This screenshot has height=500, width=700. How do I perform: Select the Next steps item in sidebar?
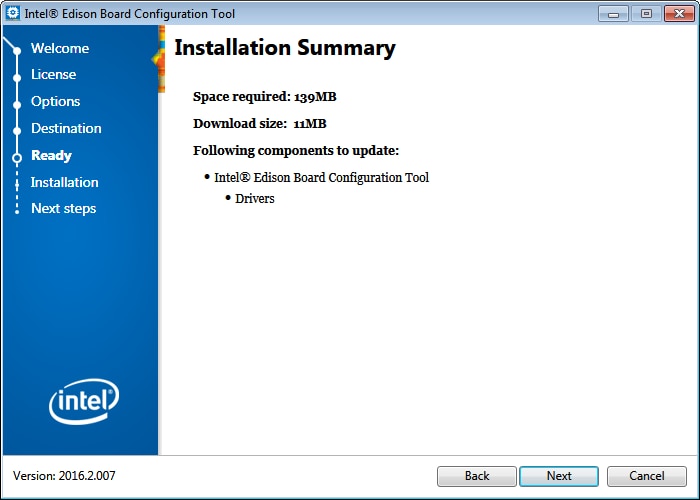pyautogui.click(x=63, y=208)
